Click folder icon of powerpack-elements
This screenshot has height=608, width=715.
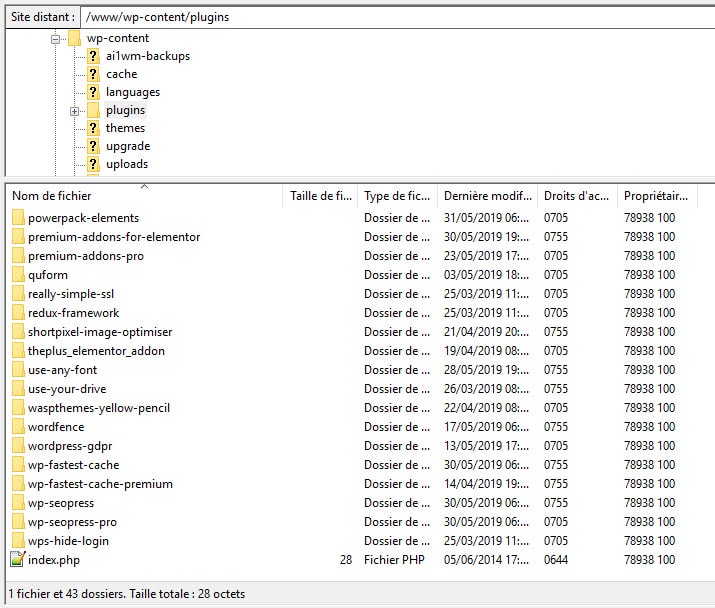[x=18, y=218]
